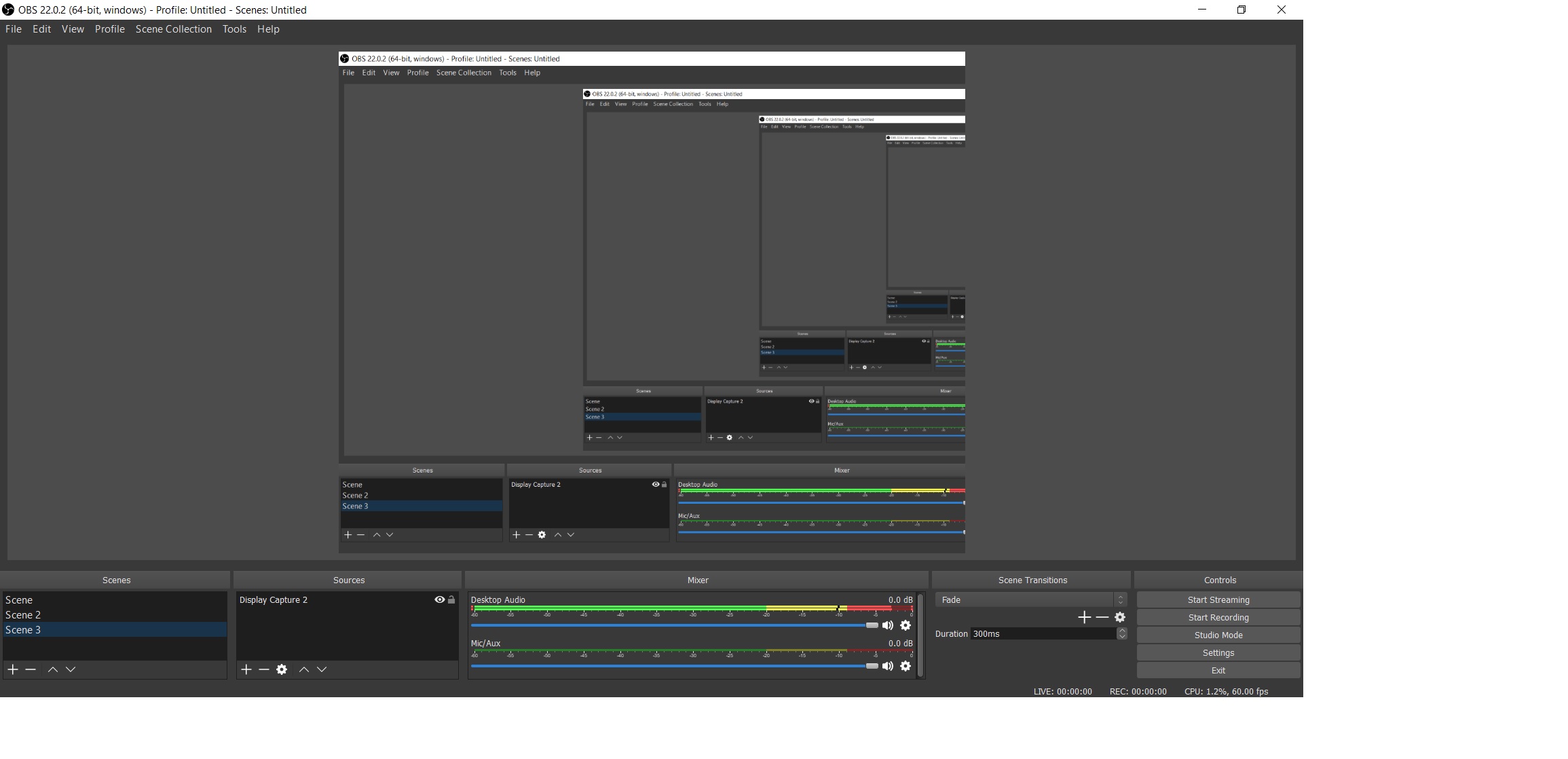Open Mic/Aux mixer settings gear
Screen dimensions: 1568x759
tap(907, 666)
